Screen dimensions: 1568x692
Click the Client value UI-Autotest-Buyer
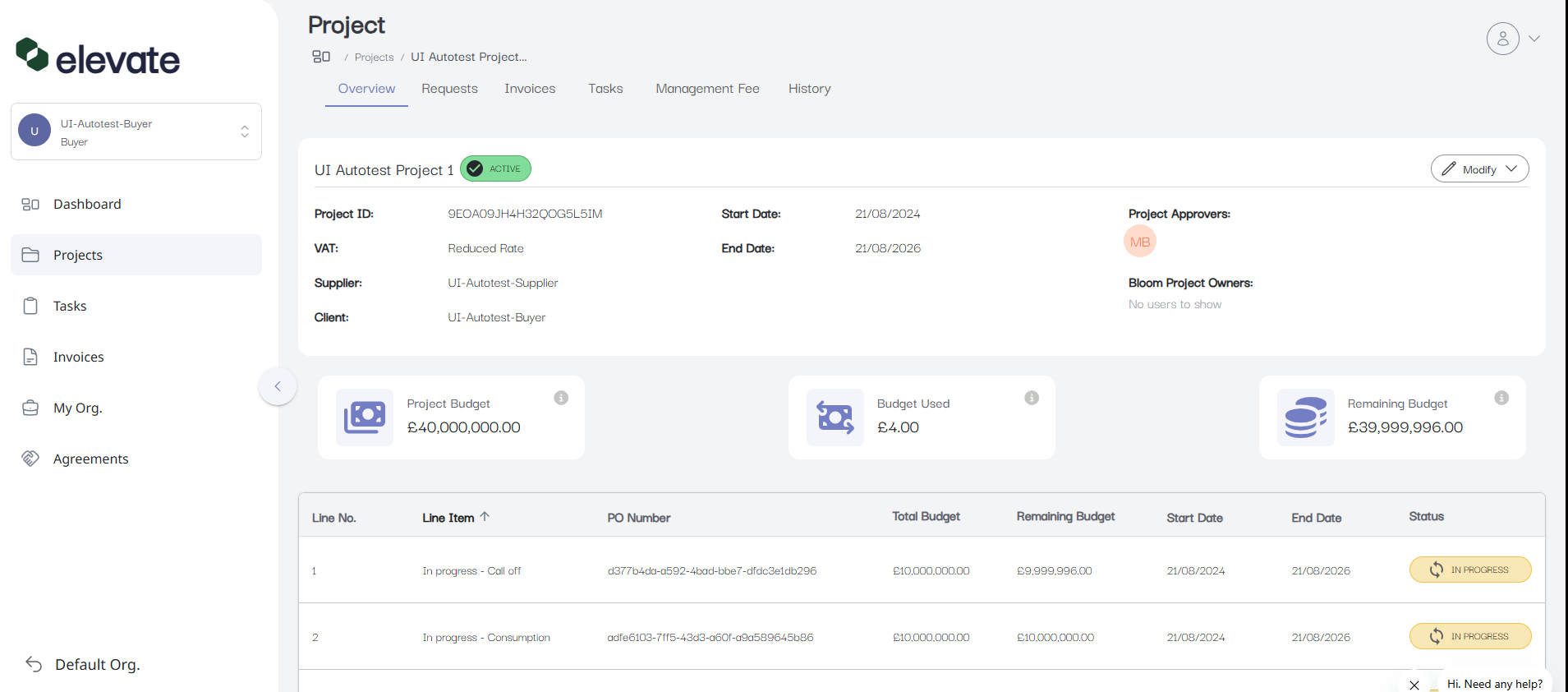496,317
